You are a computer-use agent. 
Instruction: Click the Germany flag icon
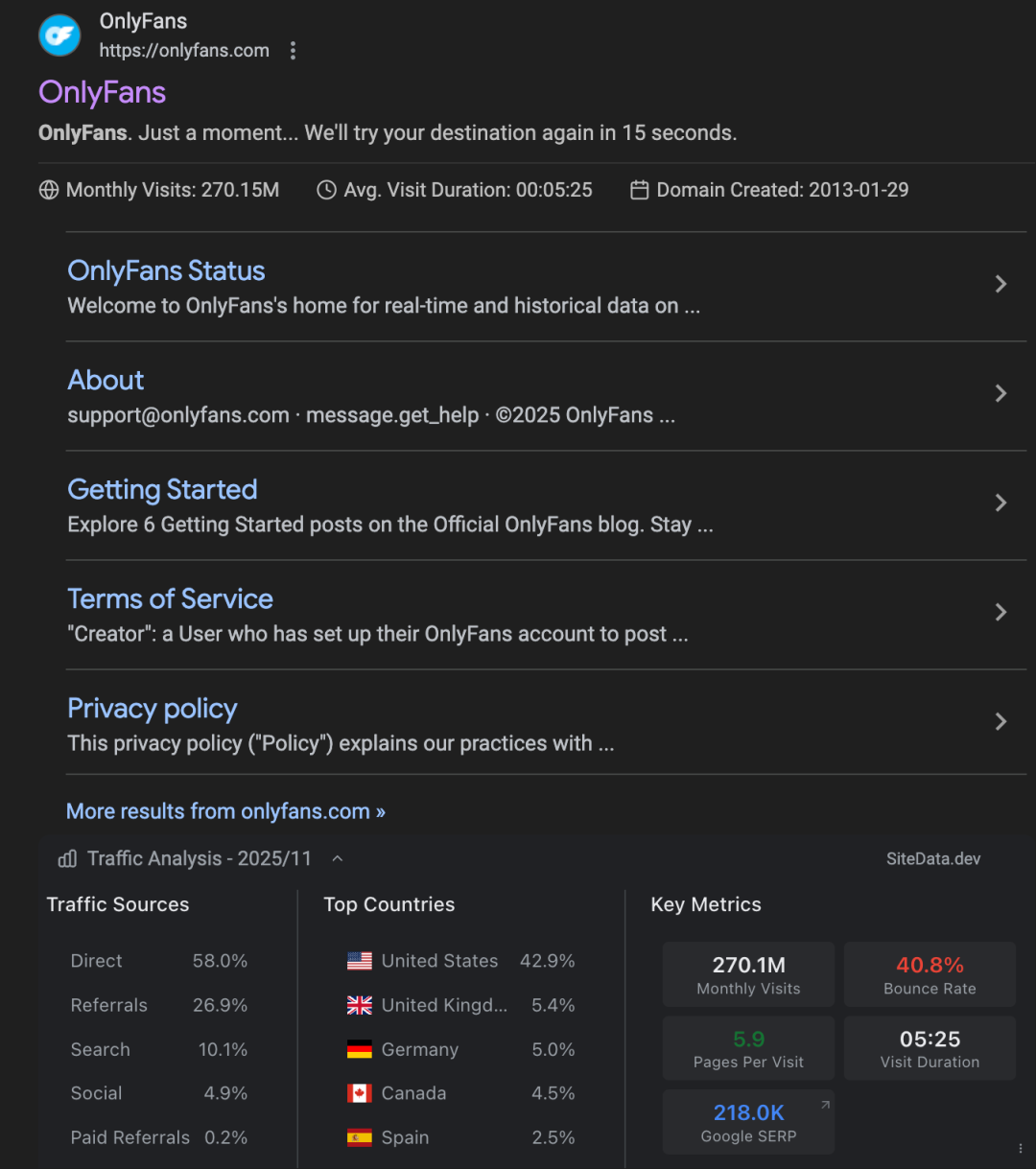click(x=360, y=1049)
